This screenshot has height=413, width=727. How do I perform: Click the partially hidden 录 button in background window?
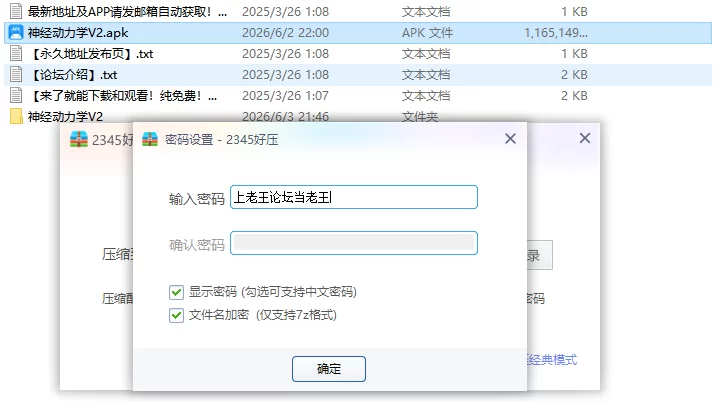[540, 255]
